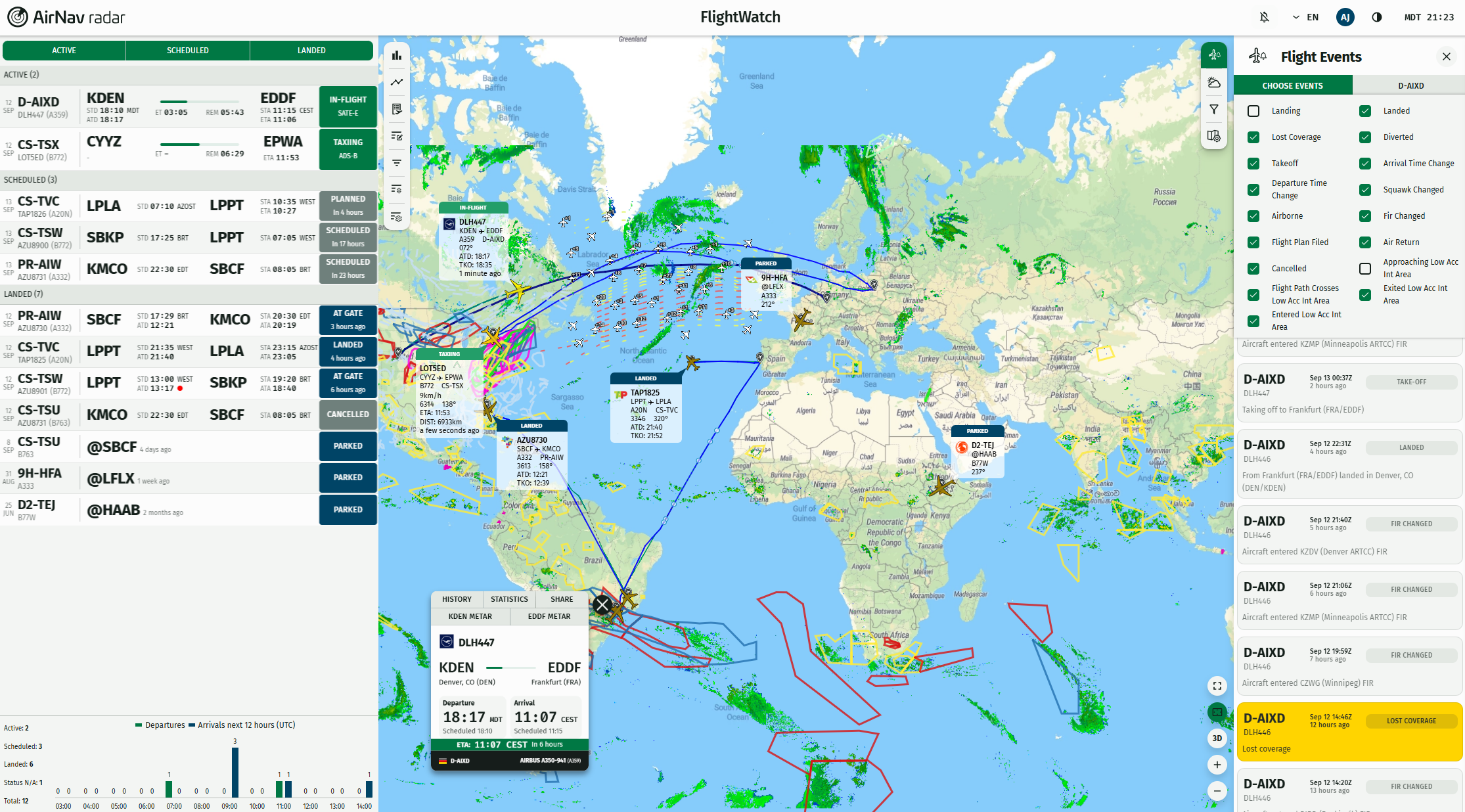Click DLH447 popup route progress bar

click(511, 667)
